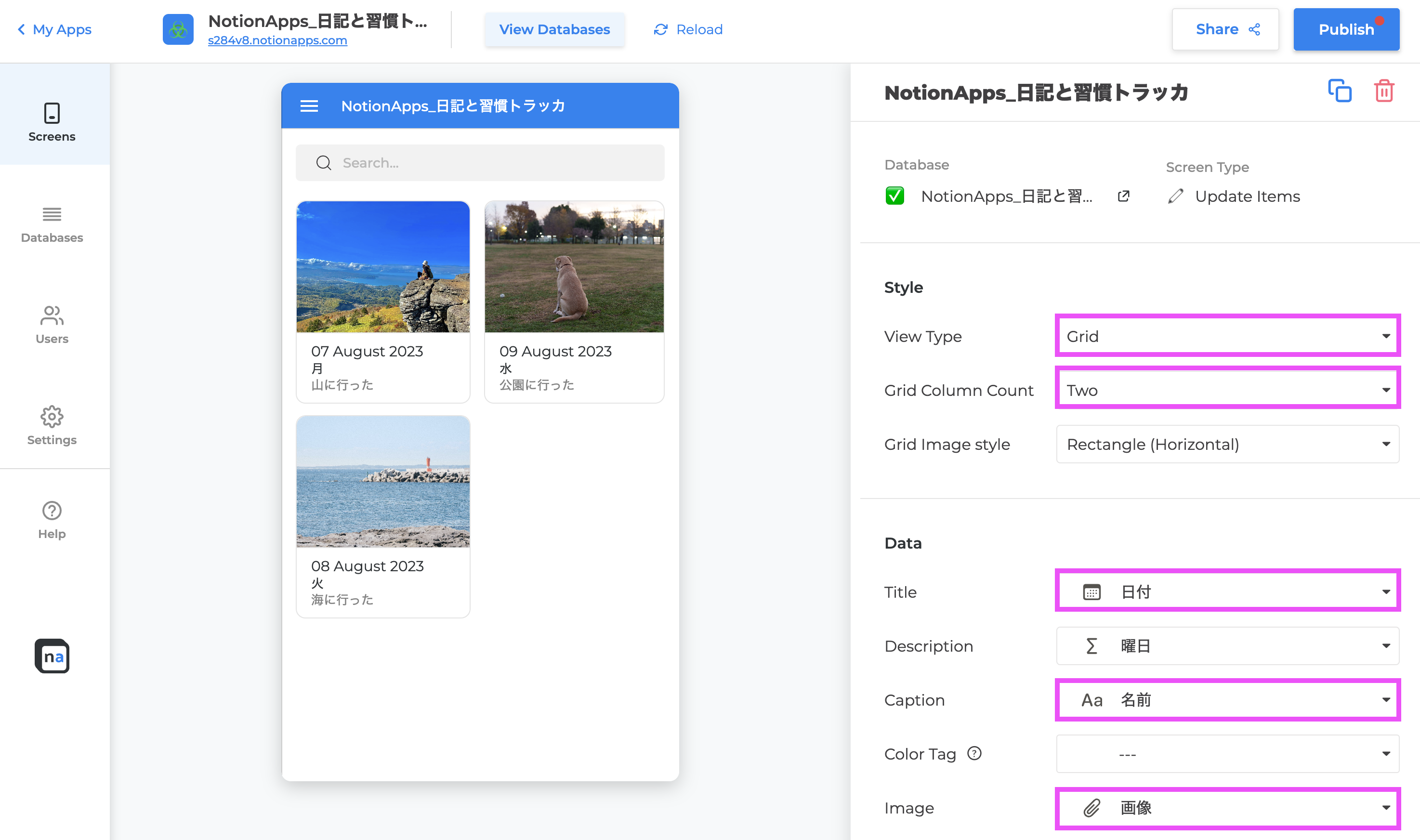
Task: Click the Update Items screen type
Action: pos(1248,197)
